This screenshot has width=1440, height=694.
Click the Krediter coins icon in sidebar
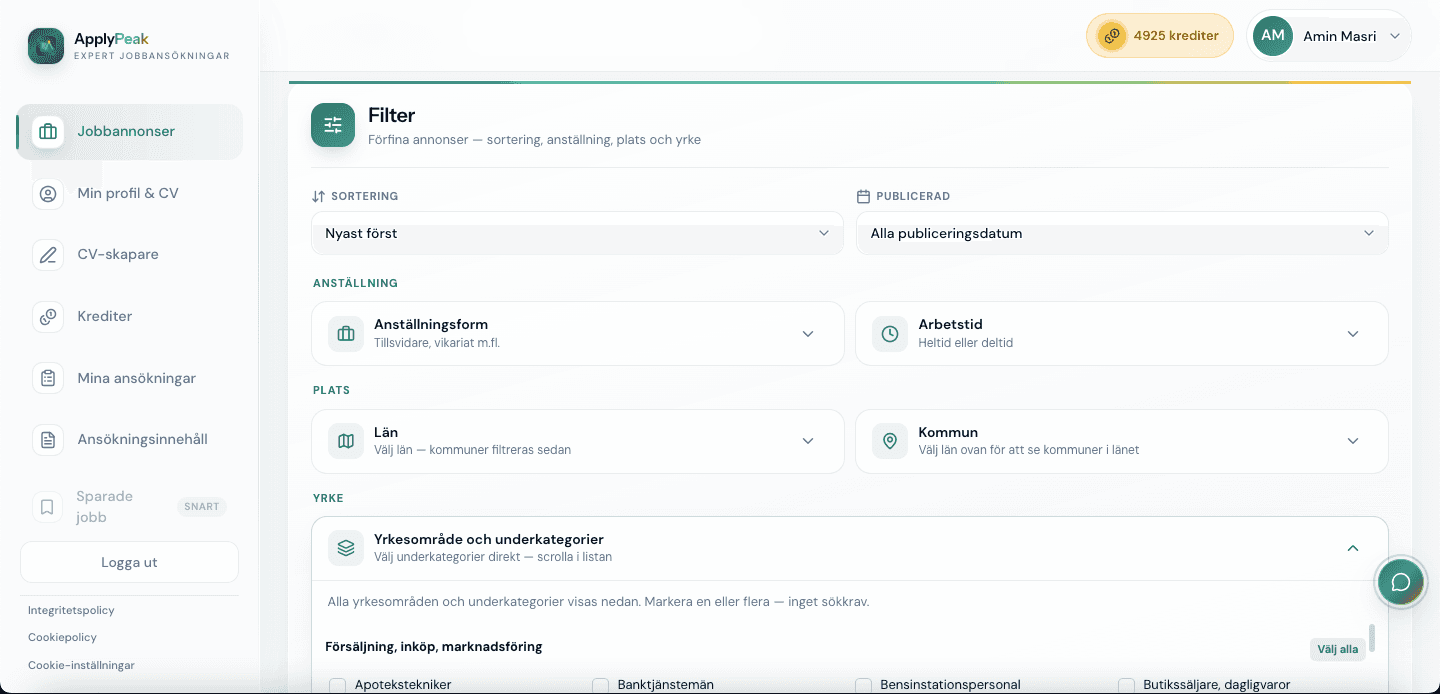pos(48,317)
